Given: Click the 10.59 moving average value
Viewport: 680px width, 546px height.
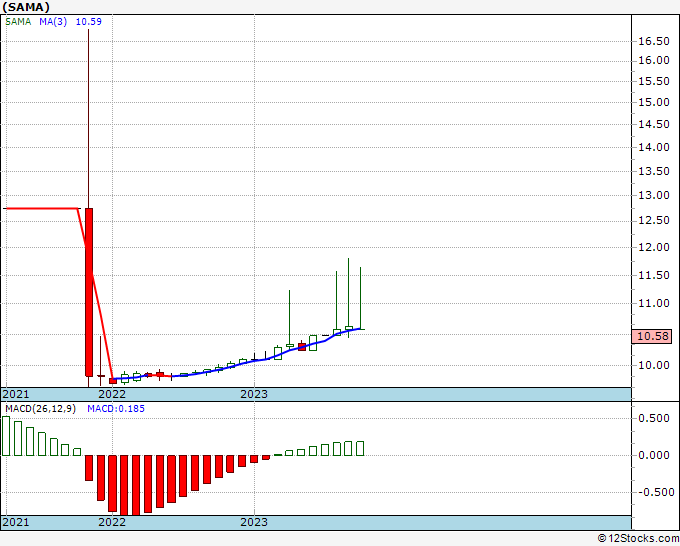Looking at the screenshot, I should click(x=88, y=22).
